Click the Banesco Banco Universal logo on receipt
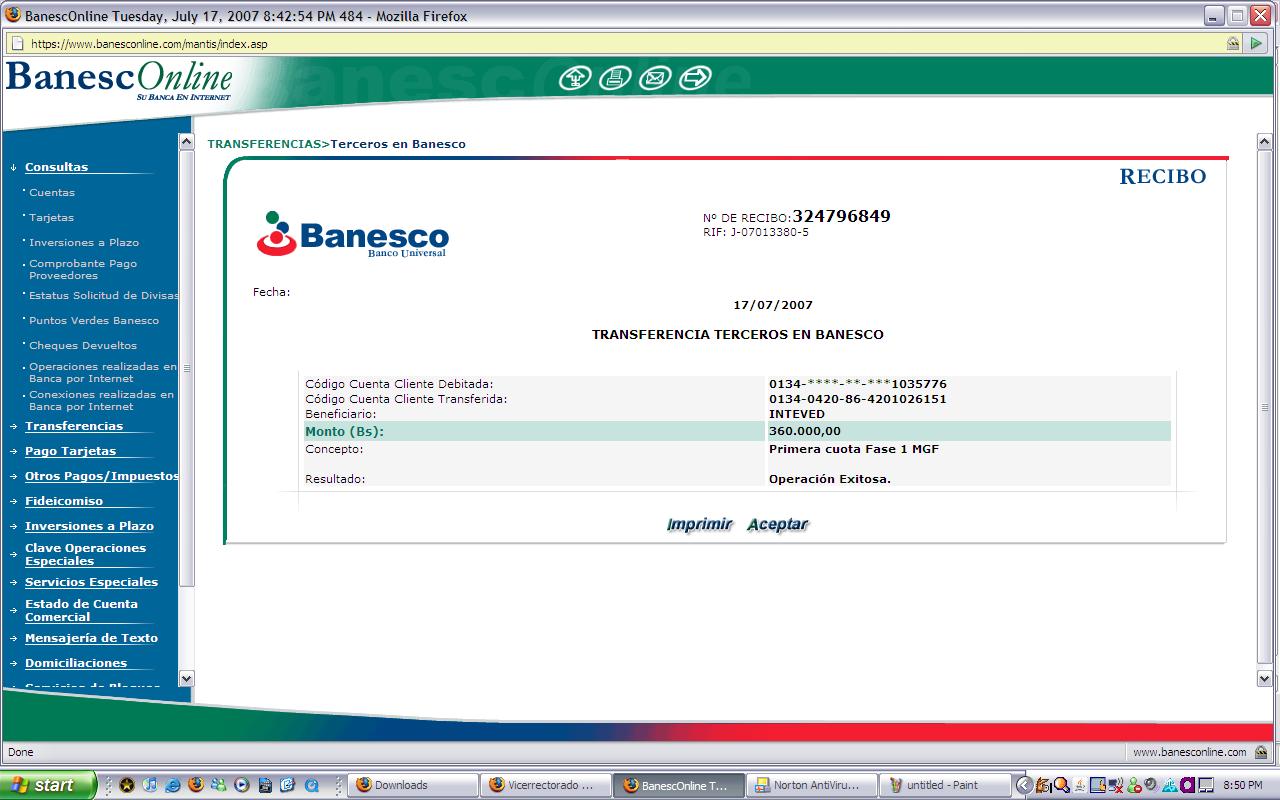 [353, 234]
